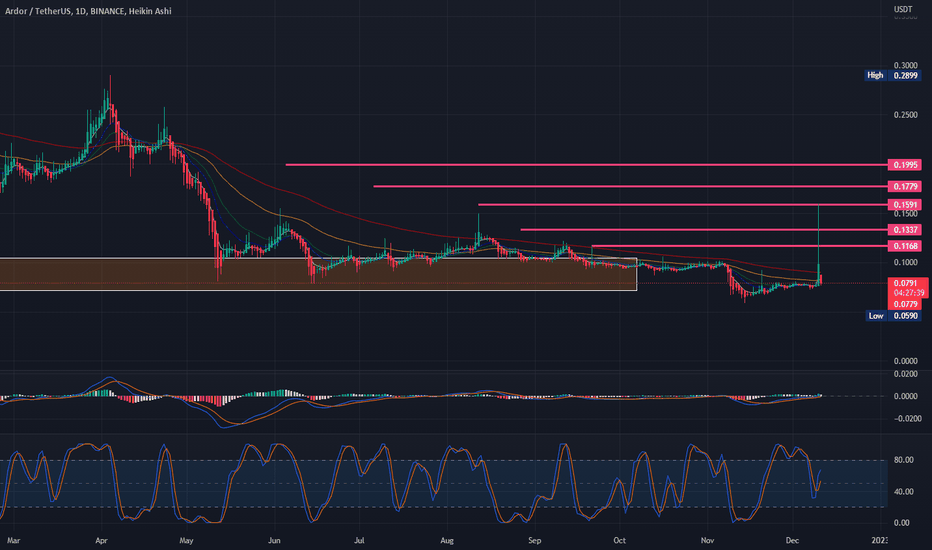Click the 0.0779 price label
This screenshot has height=550, width=932.
(905, 304)
